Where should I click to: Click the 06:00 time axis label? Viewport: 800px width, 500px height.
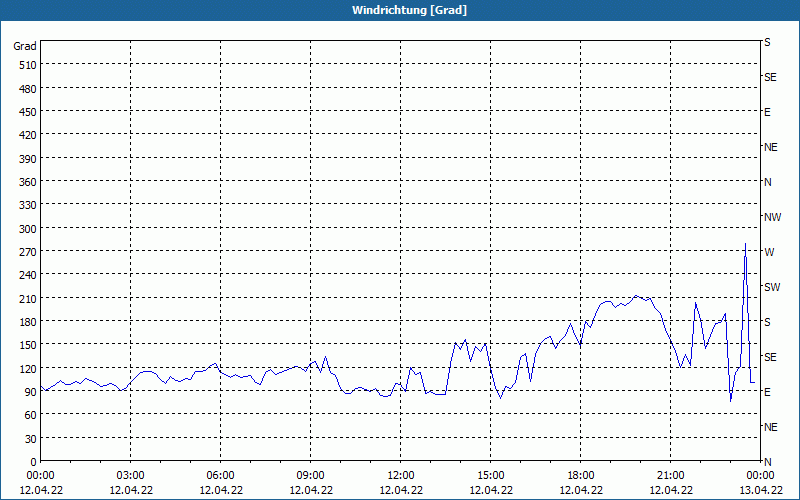pyautogui.click(x=220, y=476)
